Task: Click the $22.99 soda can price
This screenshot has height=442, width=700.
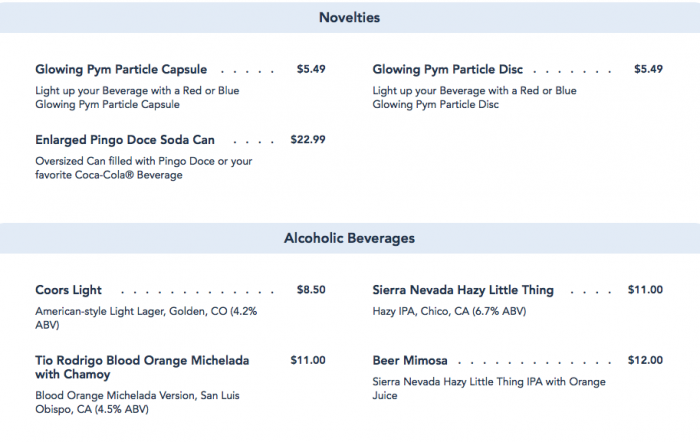Action: coord(308,140)
